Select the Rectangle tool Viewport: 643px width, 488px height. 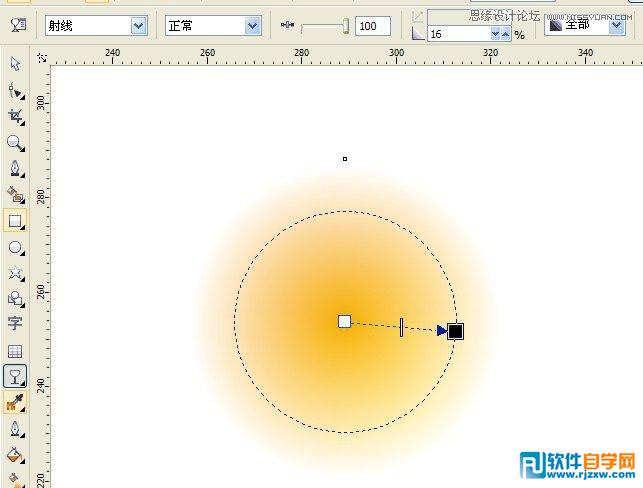[15, 221]
